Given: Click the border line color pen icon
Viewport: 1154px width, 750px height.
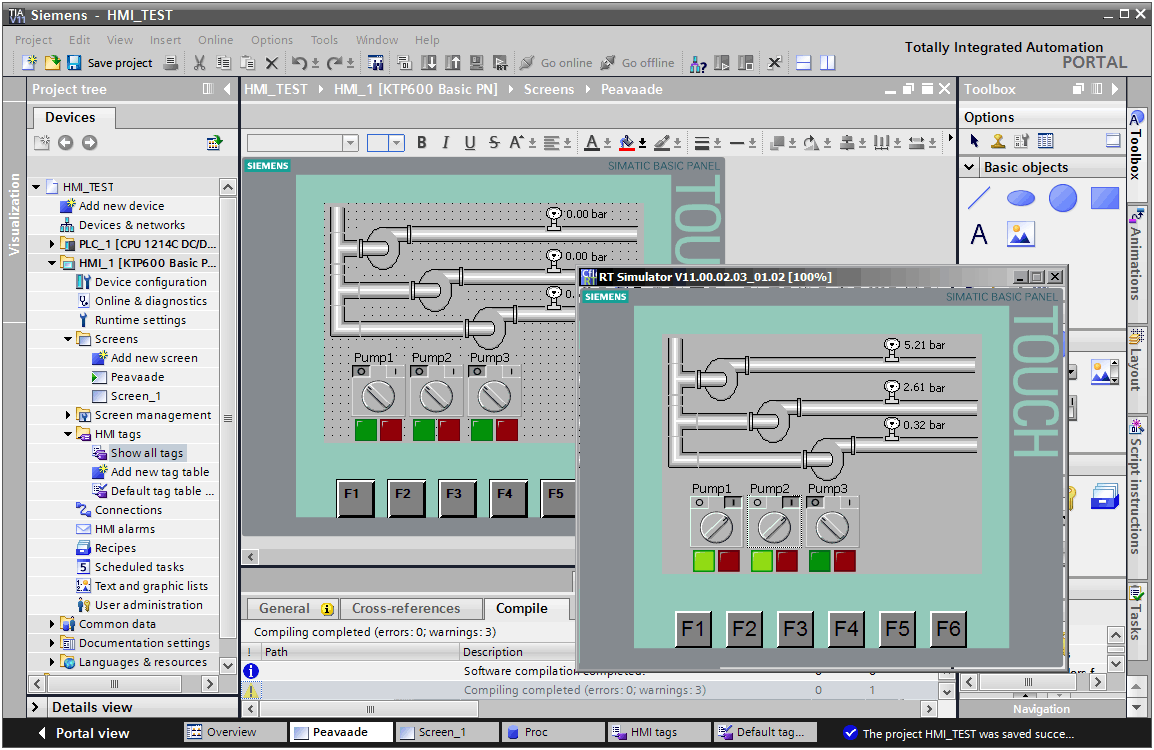Looking at the screenshot, I should [662, 143].
